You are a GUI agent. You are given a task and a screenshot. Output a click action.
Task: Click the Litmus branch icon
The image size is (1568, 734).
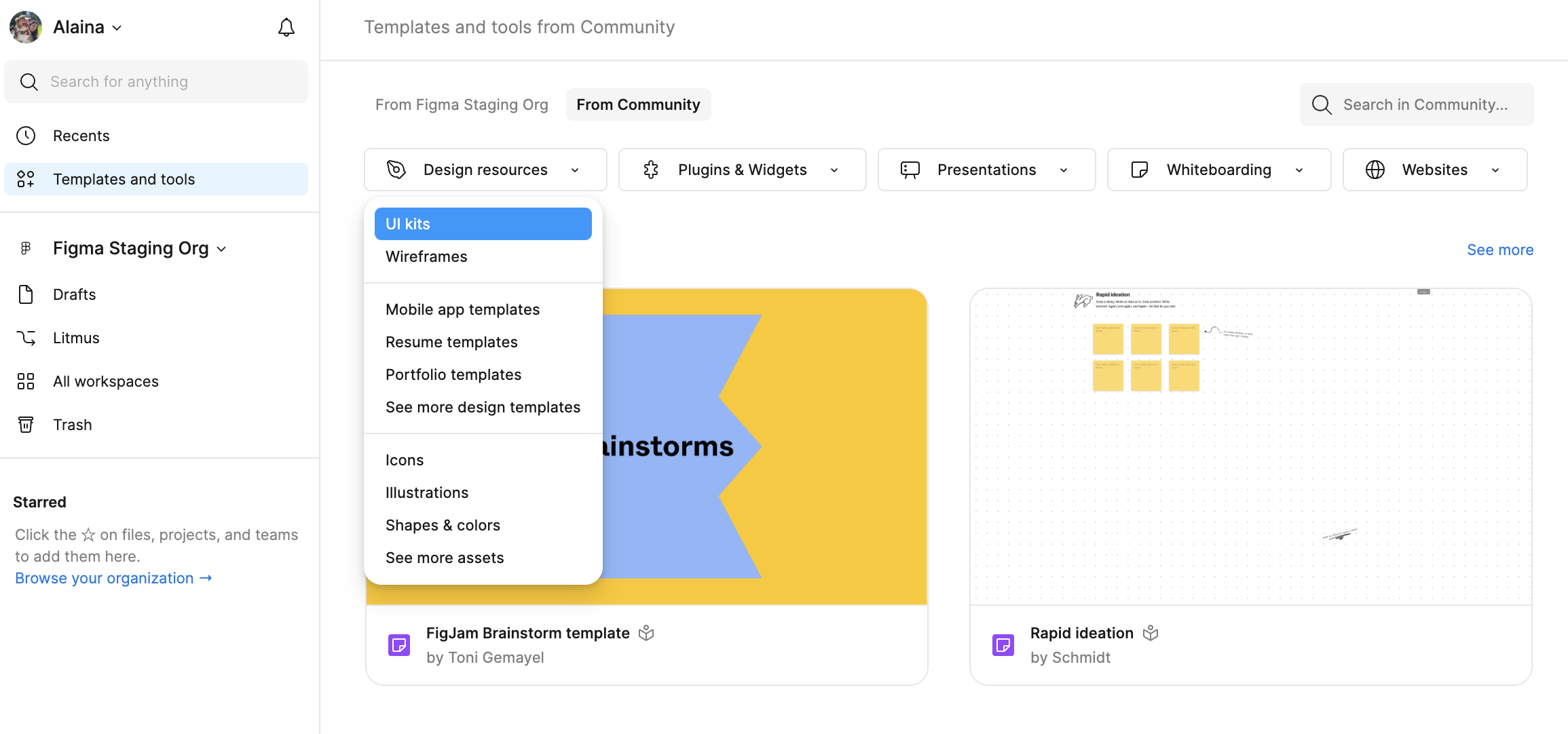(x=26, y=338)
